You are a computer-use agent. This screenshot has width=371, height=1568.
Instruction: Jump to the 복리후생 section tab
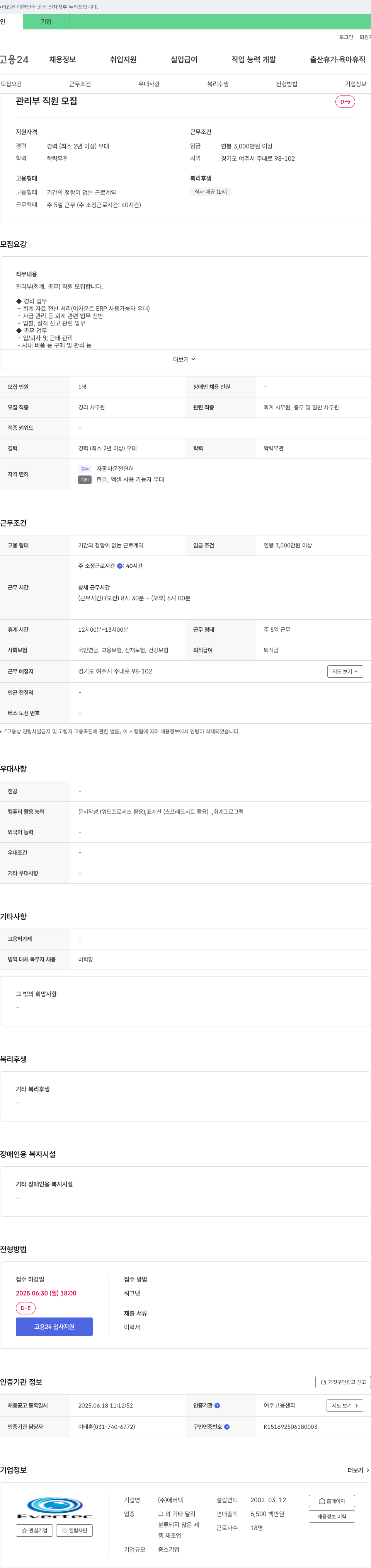[x=218, y=84]
